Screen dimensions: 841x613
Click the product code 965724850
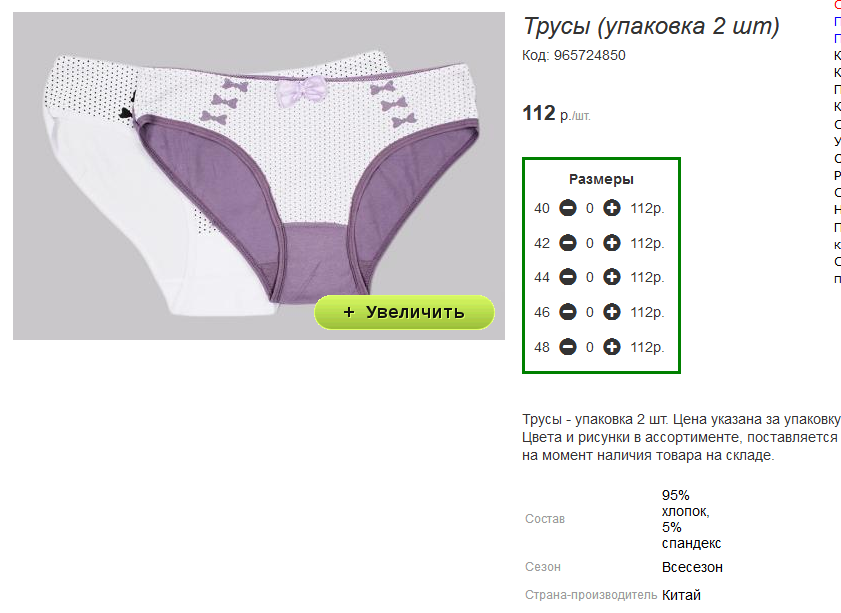coord(589,55)
